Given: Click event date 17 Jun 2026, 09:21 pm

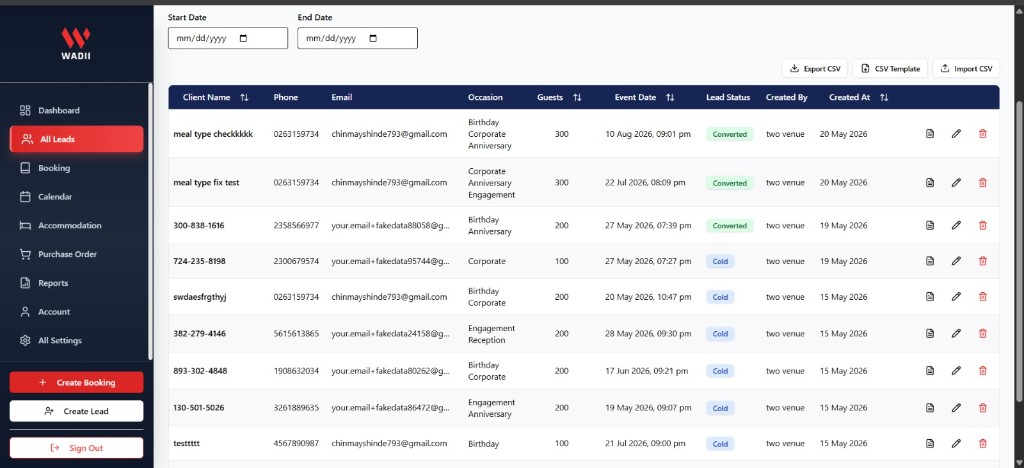Looking at the screenshot, I should tap(647, 371).
